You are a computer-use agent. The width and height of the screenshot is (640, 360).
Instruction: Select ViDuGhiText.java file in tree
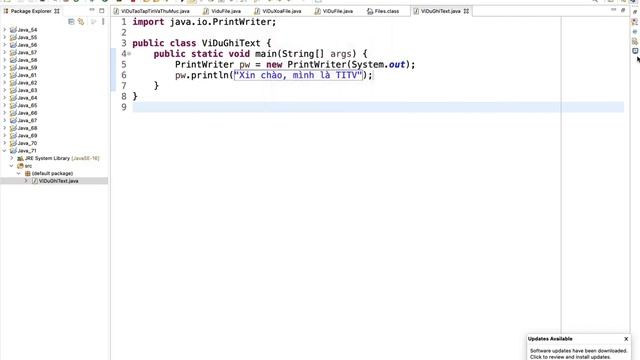pos(58,181)
